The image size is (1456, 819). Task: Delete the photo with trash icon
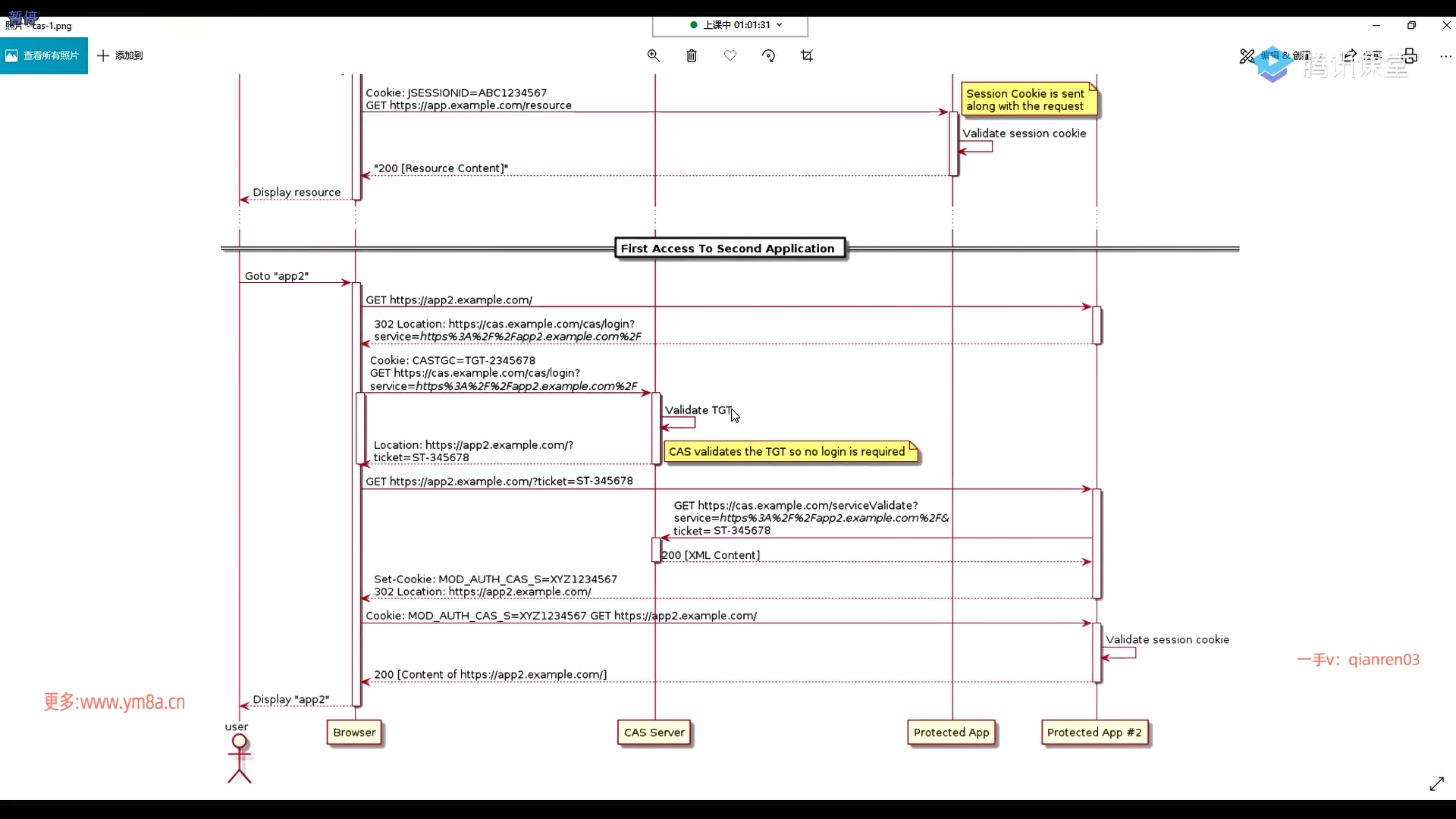692,55
